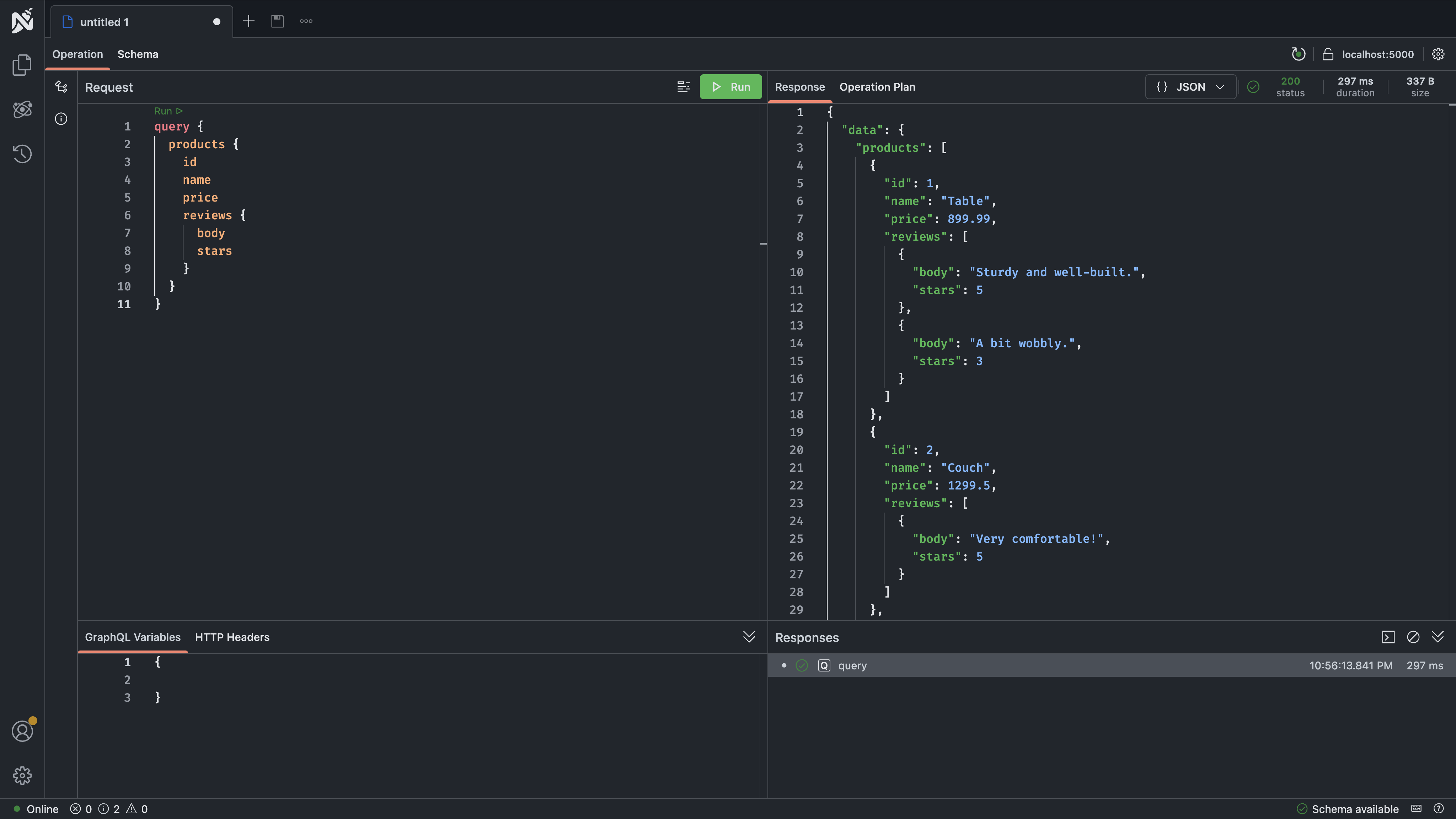Click the format document icon beside Run
Screen dimensions: 1456x819
tap(683, 86)
